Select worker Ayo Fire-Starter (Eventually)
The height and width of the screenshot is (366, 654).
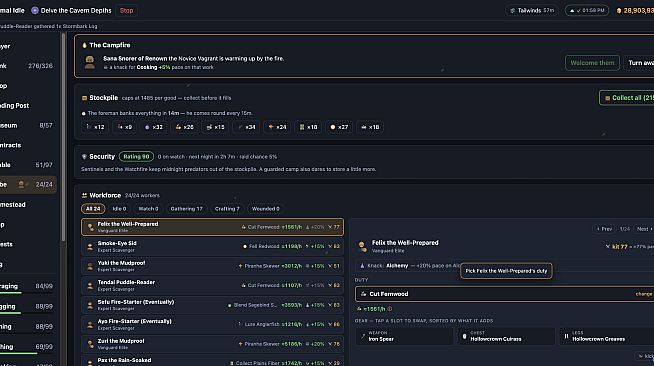(212, 324)
